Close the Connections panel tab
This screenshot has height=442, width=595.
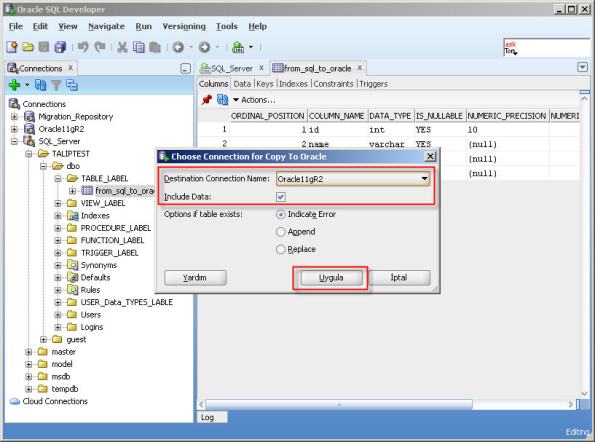[x=71, y=68]
